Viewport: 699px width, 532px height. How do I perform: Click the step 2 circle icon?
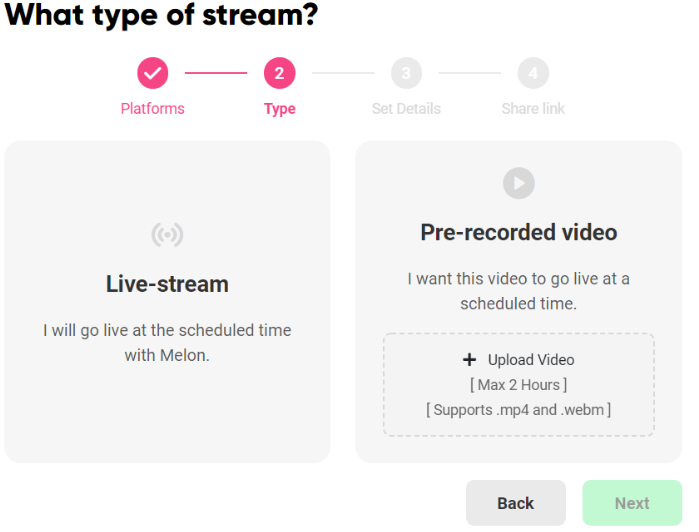coord(279,73)
